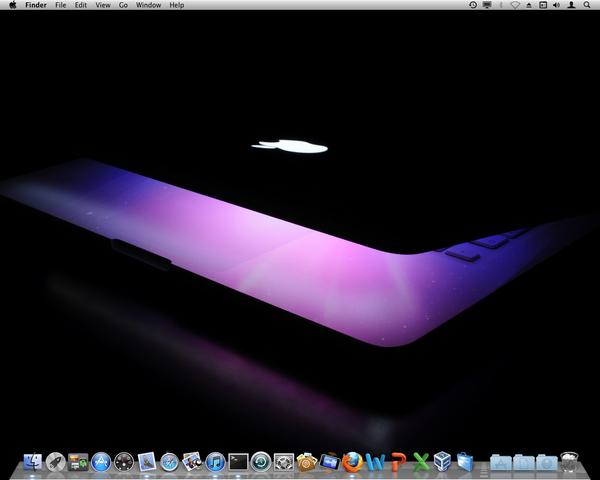Open the Finder menu
The width and height of the screenshot is (600, 480).
click(36, 5)
